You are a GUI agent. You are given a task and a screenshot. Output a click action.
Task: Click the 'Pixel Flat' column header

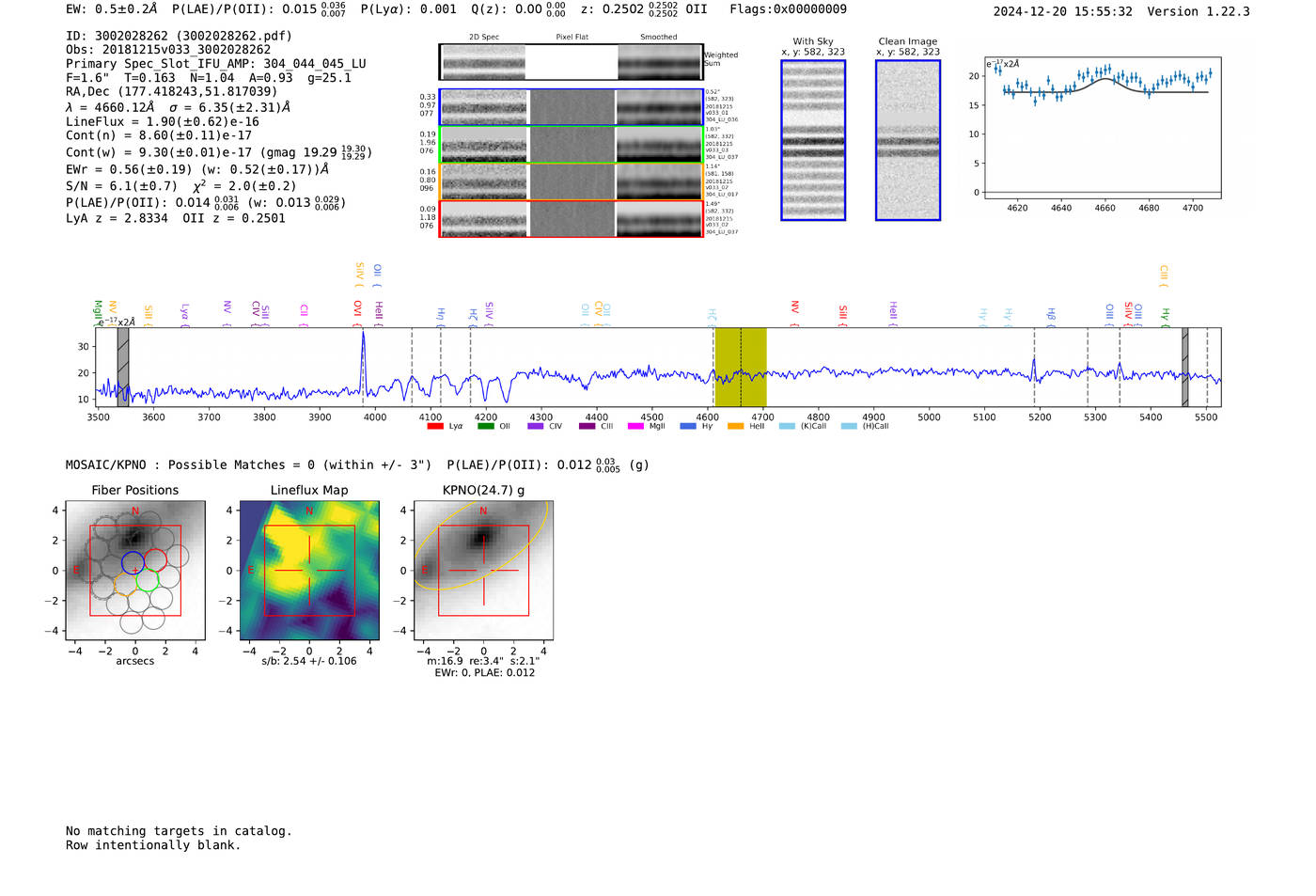[x=572, y=38]
